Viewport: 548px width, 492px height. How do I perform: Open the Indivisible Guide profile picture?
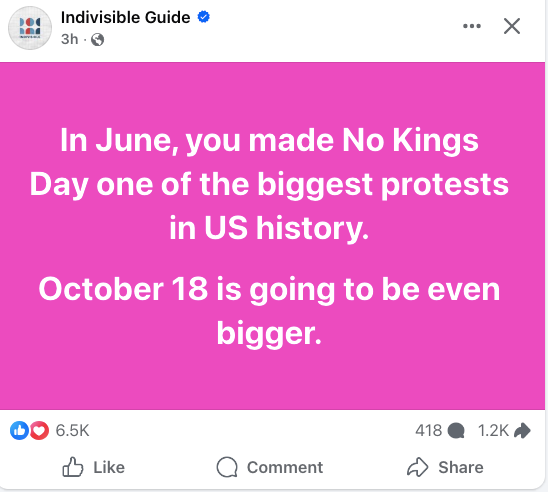30,28
